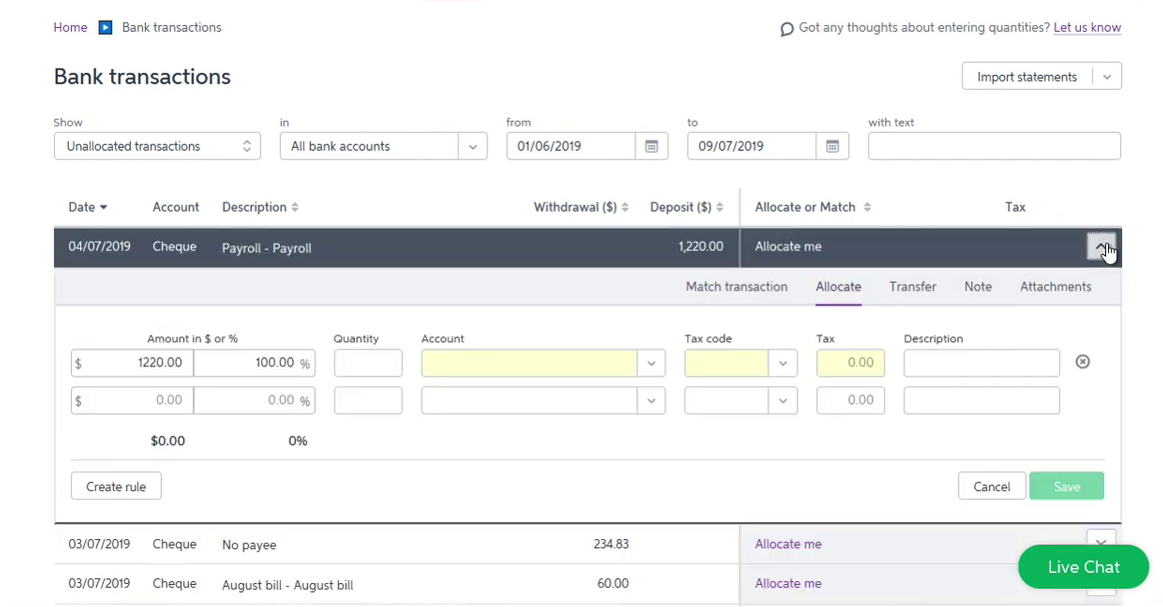Click the first line Tax amount field
Screen dimensions: 1163x607
[850, 363]
